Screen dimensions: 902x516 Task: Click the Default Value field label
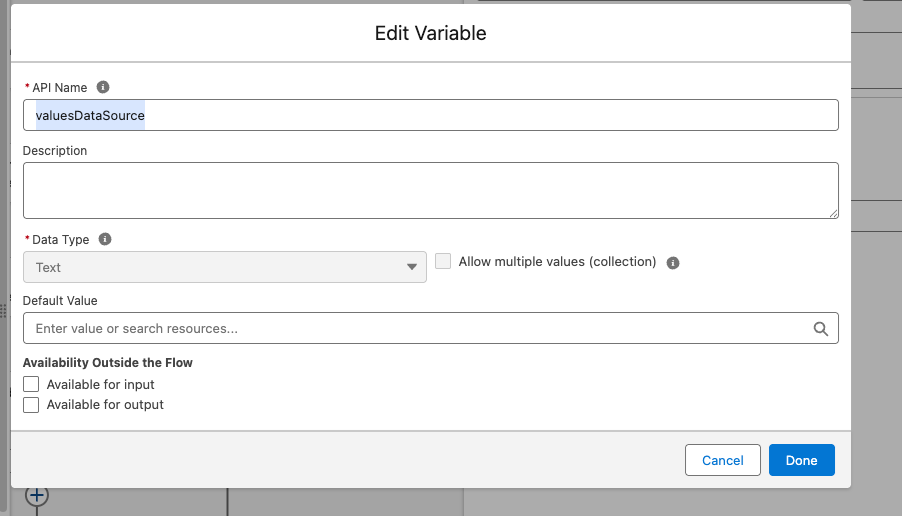coord(60,300)
